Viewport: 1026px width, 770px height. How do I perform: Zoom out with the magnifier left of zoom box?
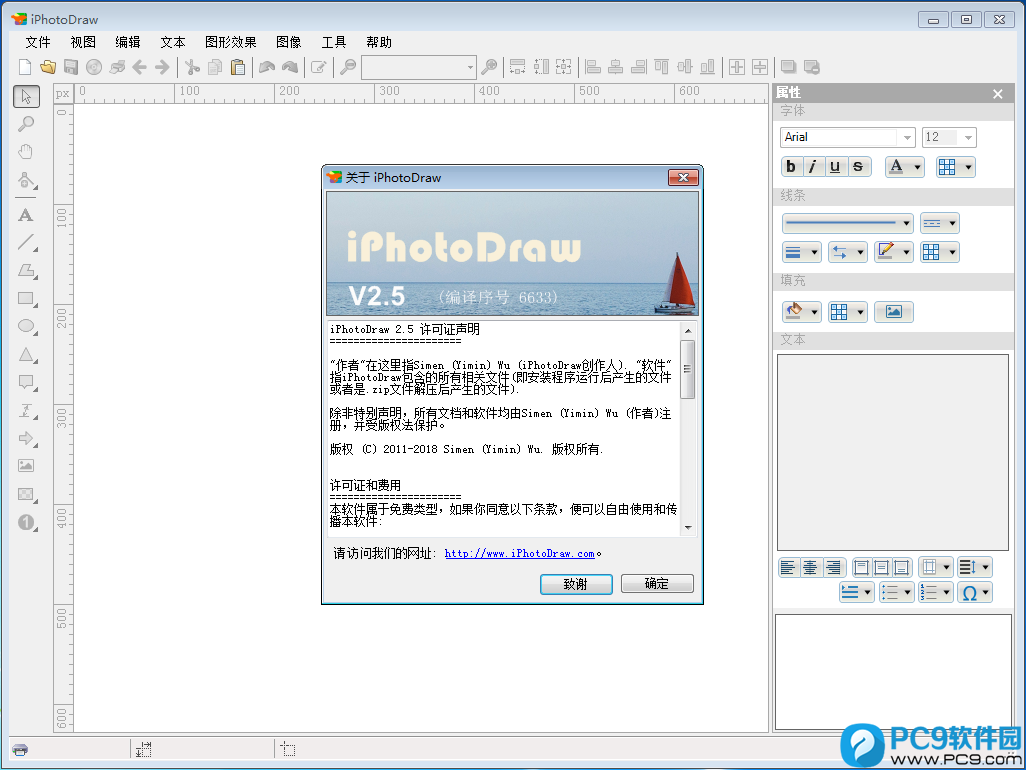click(348, 67)
